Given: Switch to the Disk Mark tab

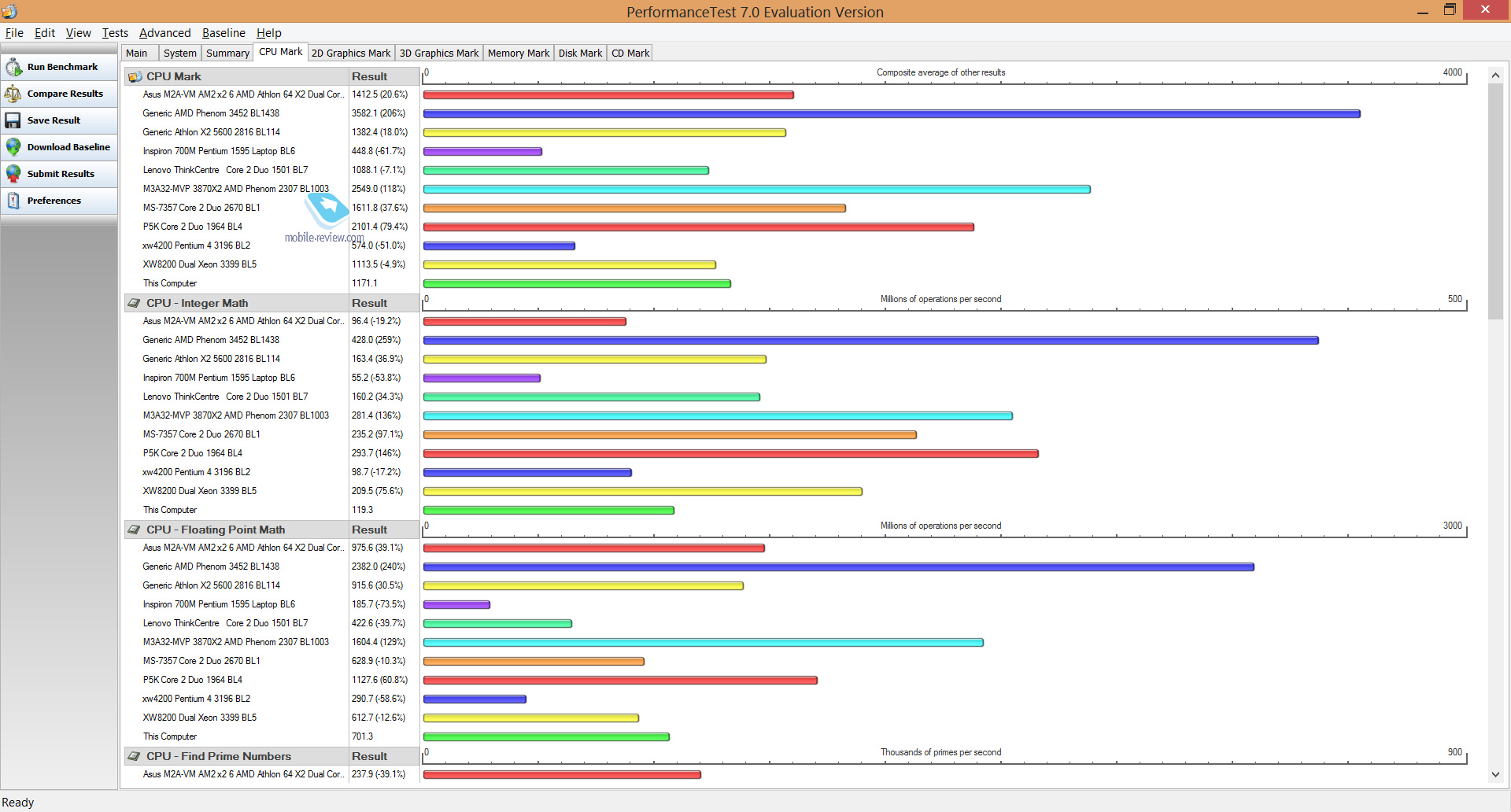Looking at the screenshot, I should click(x=580, y=54).
